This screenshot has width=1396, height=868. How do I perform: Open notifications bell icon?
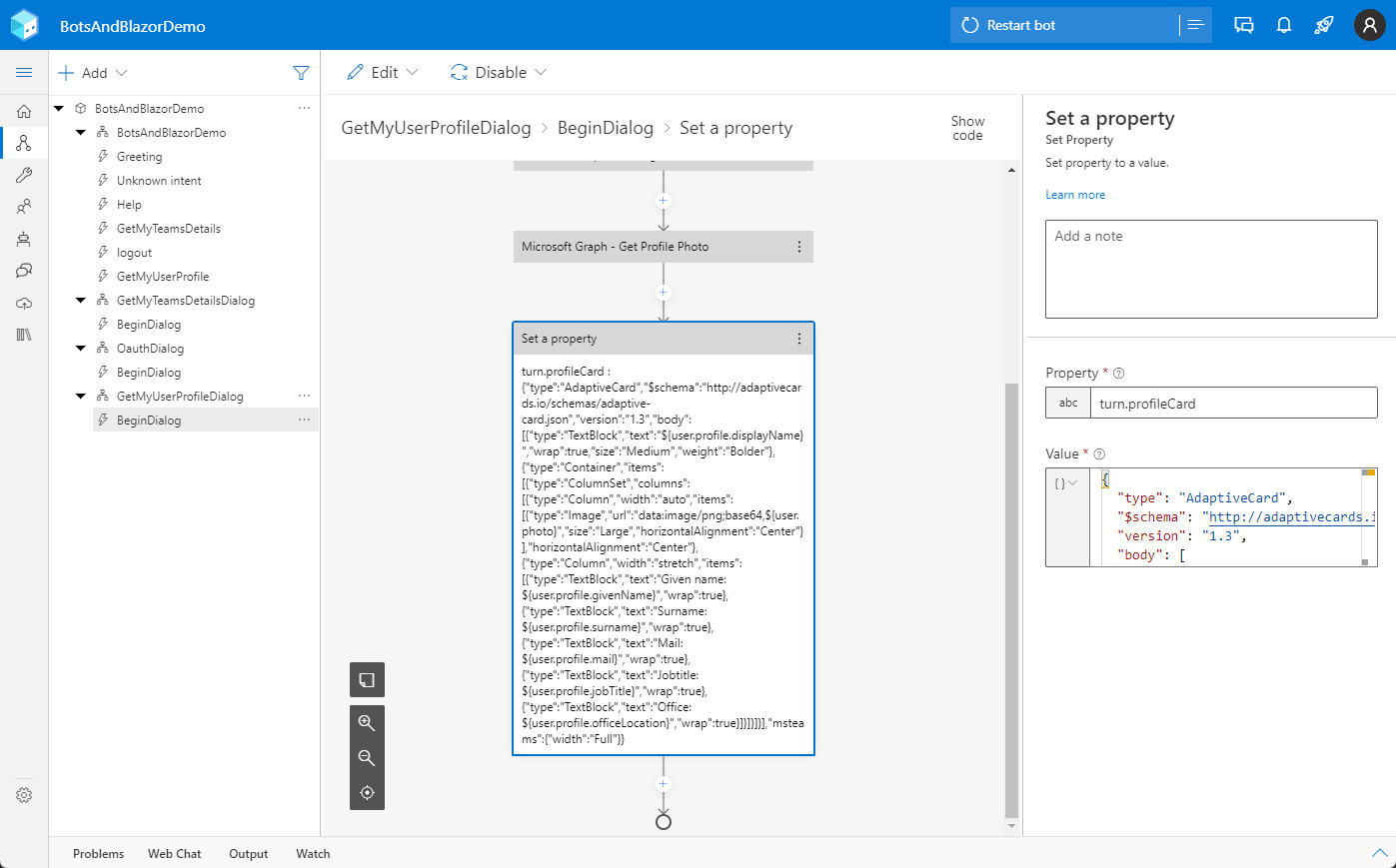coord(1284,25)
